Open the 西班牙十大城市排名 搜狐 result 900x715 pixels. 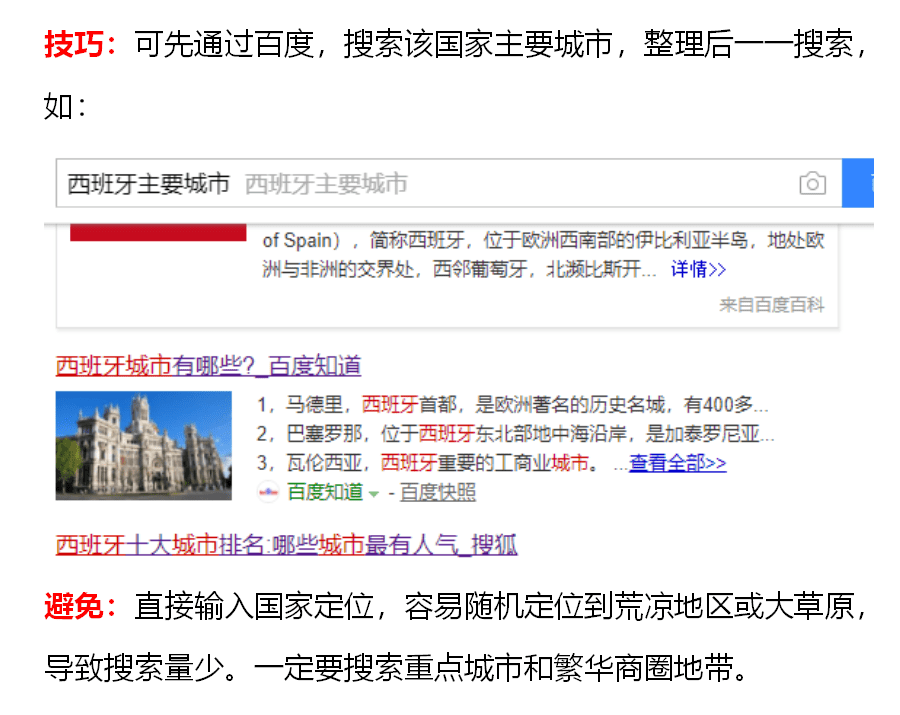point(286,545)
